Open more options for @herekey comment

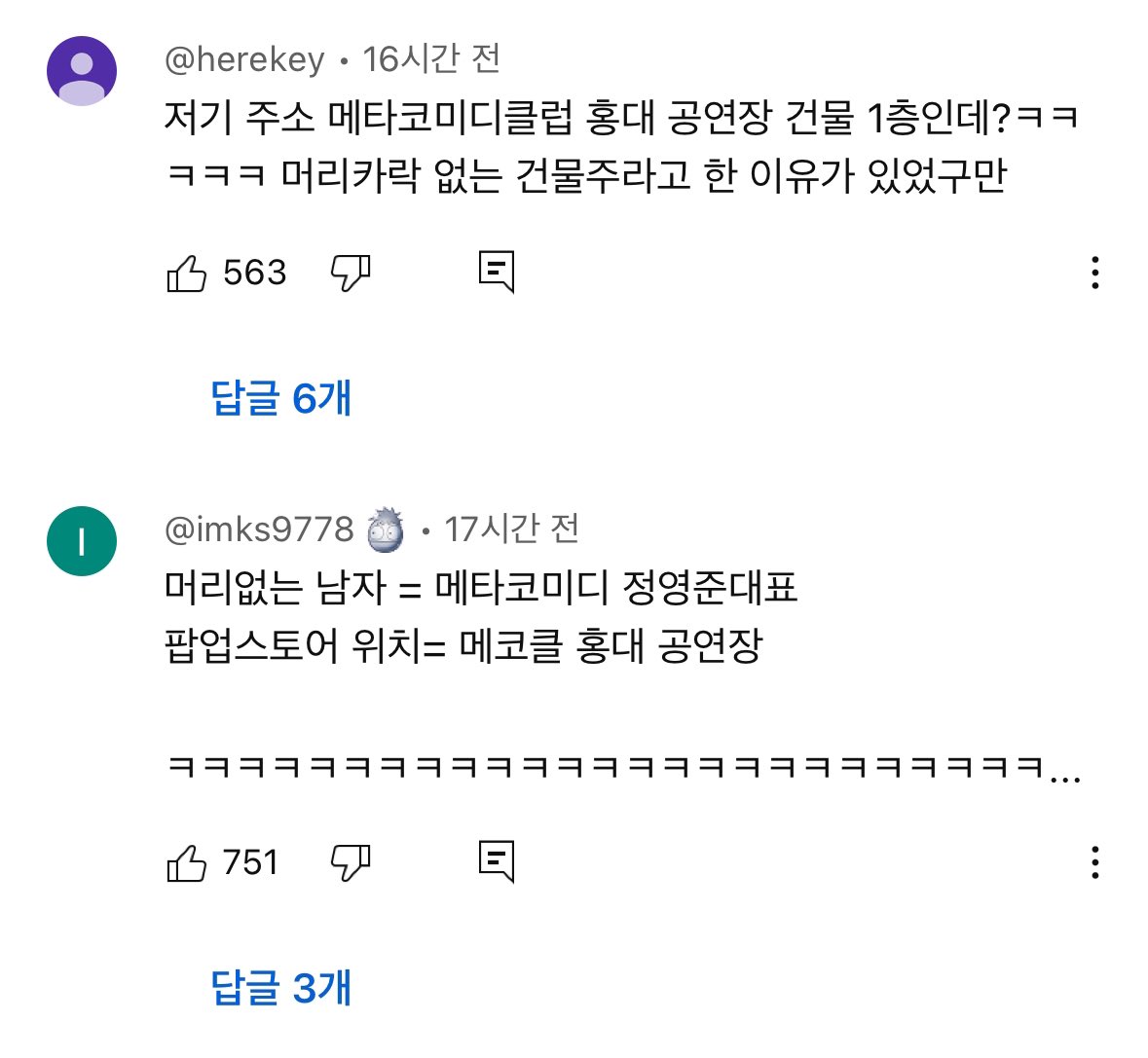[1095, 274]
